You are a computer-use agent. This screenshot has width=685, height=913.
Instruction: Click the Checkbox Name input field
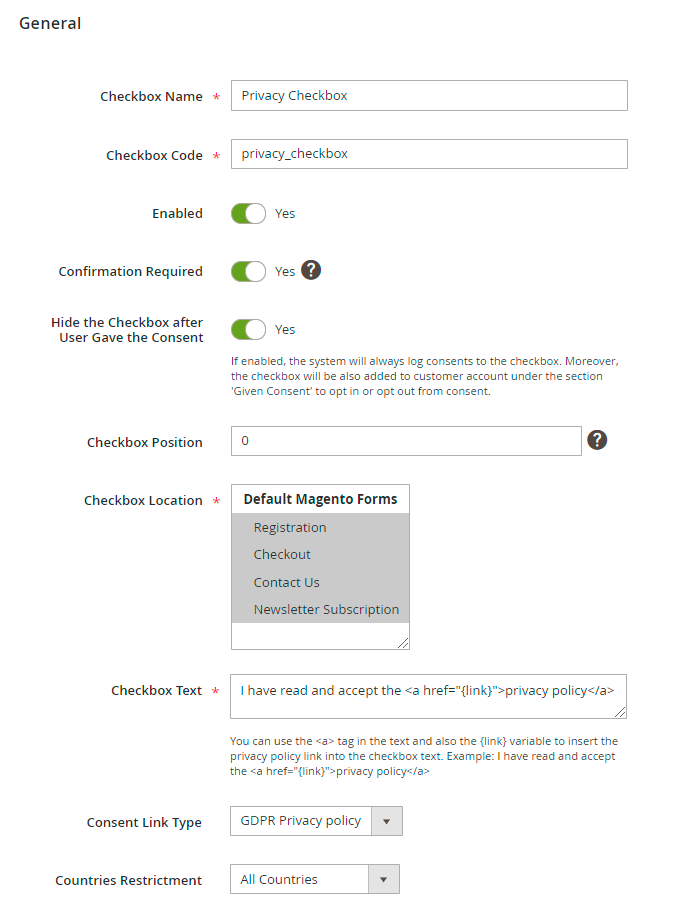(429, 96)
